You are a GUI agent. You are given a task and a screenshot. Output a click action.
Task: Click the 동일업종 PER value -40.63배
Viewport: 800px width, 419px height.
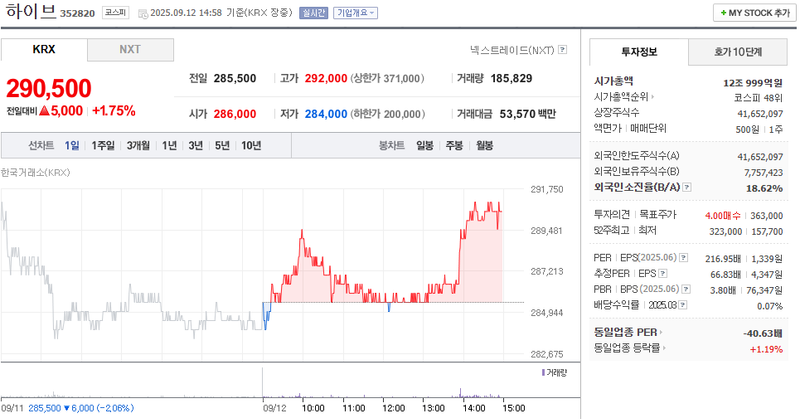pyautogui.click(x=763, y=333)
